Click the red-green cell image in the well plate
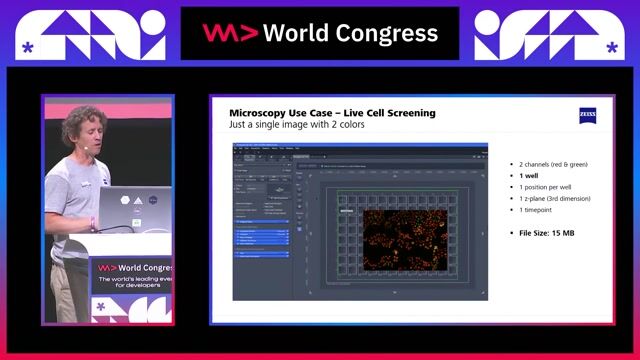This screenshot has width=640, height=360. point(405,240)
